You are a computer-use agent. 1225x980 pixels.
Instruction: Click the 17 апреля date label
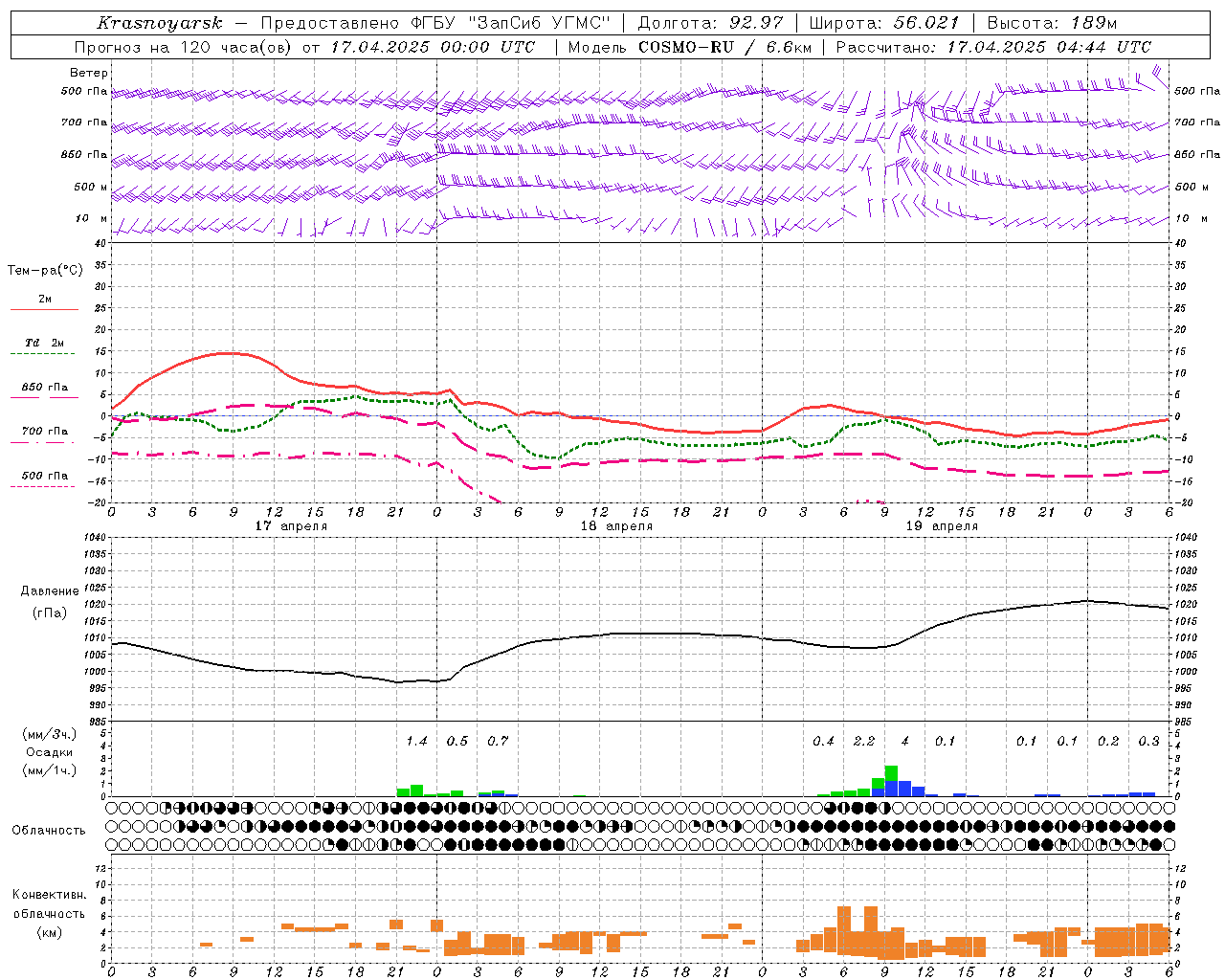[x=291, y=526]
